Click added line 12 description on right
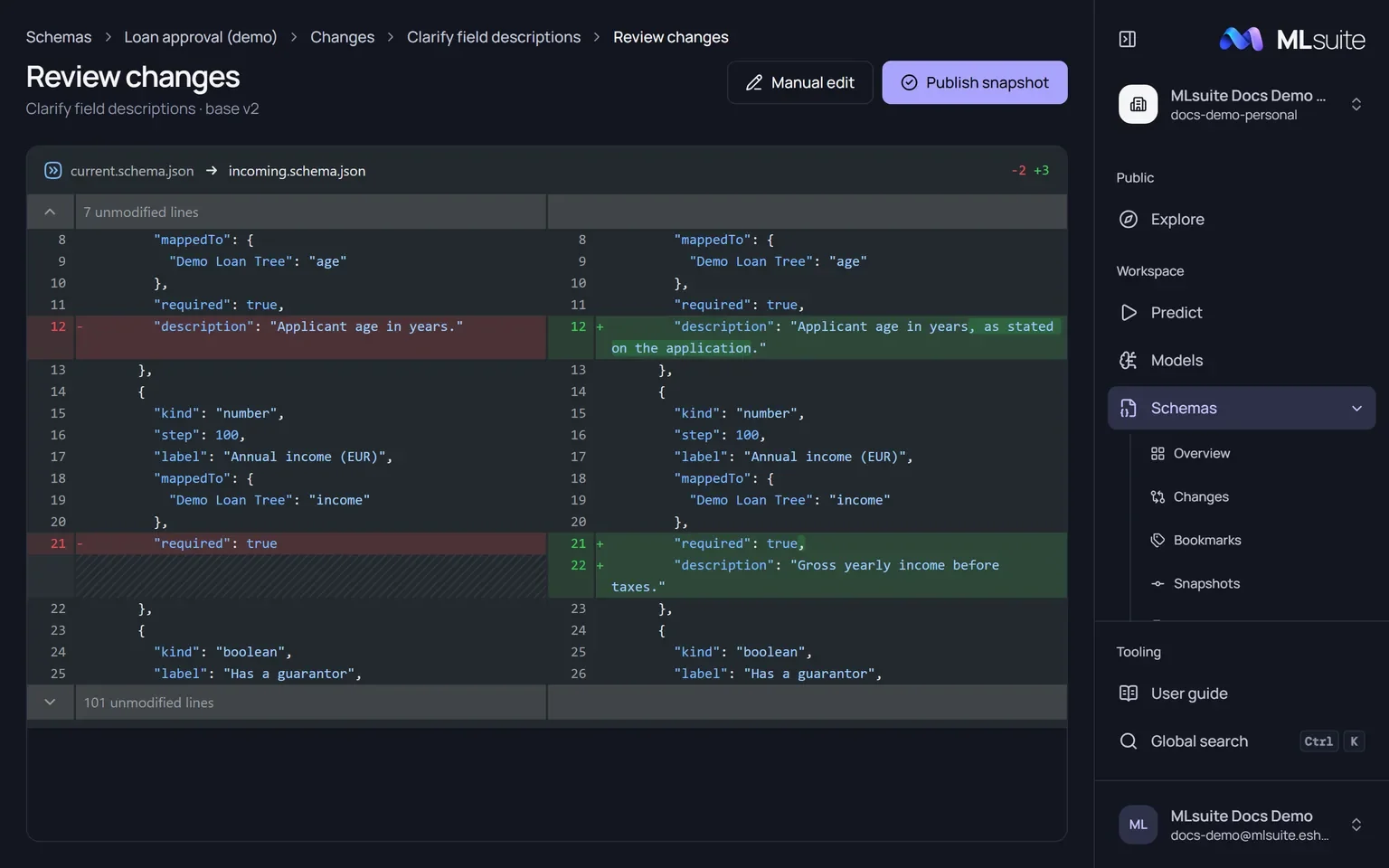The width and height of the screenshot is (1389, 868). click(832, 337)
